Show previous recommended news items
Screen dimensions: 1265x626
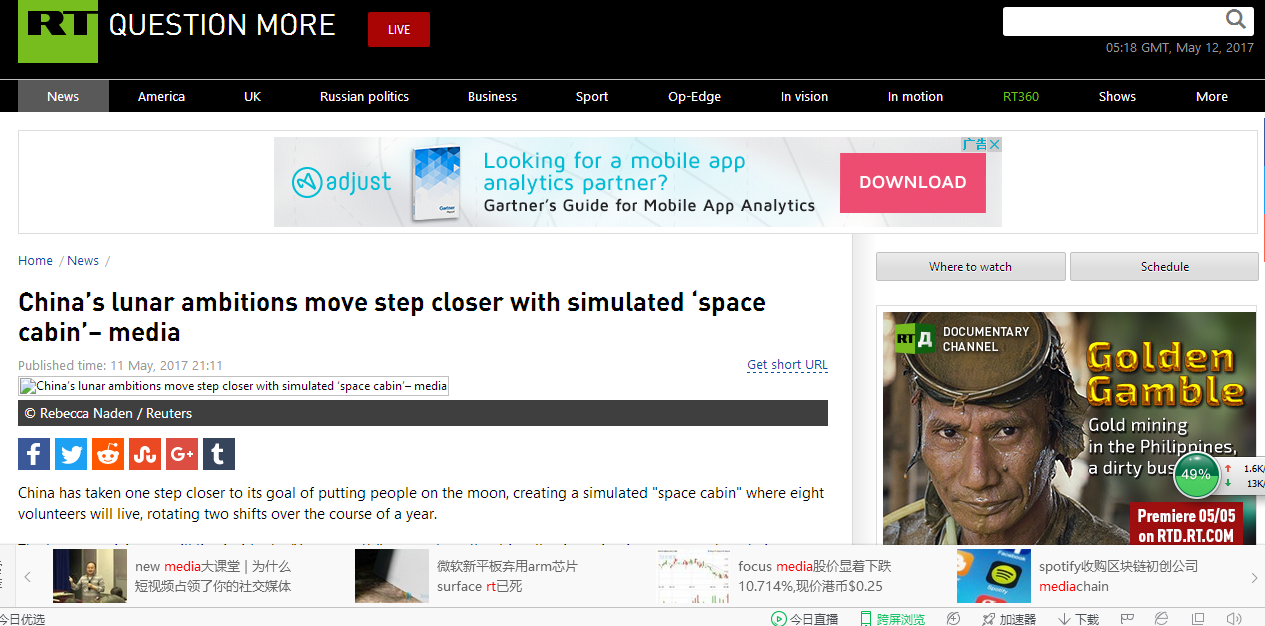[28, 577]
